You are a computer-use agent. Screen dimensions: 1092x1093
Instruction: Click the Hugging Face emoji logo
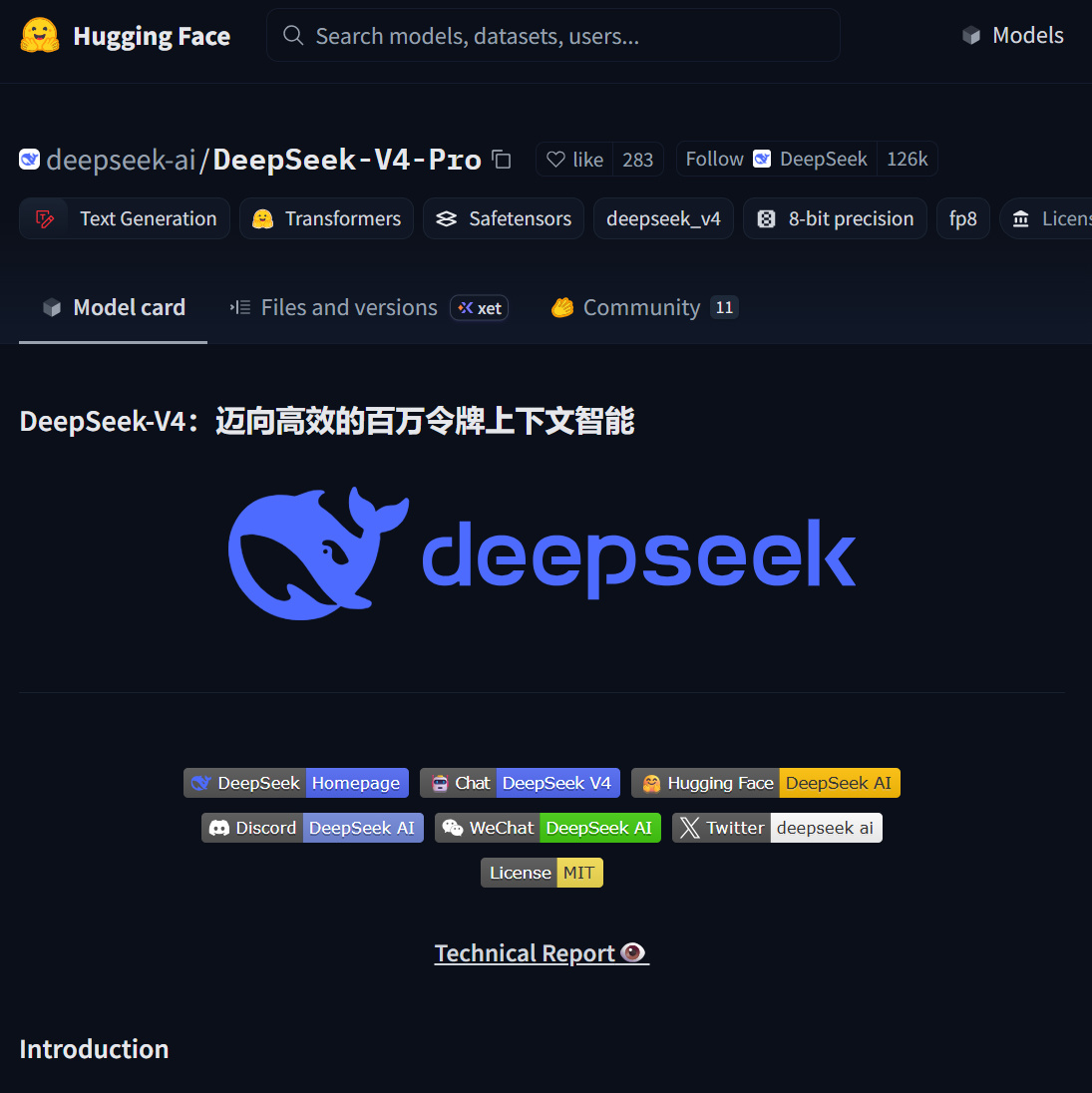point(40,36)
